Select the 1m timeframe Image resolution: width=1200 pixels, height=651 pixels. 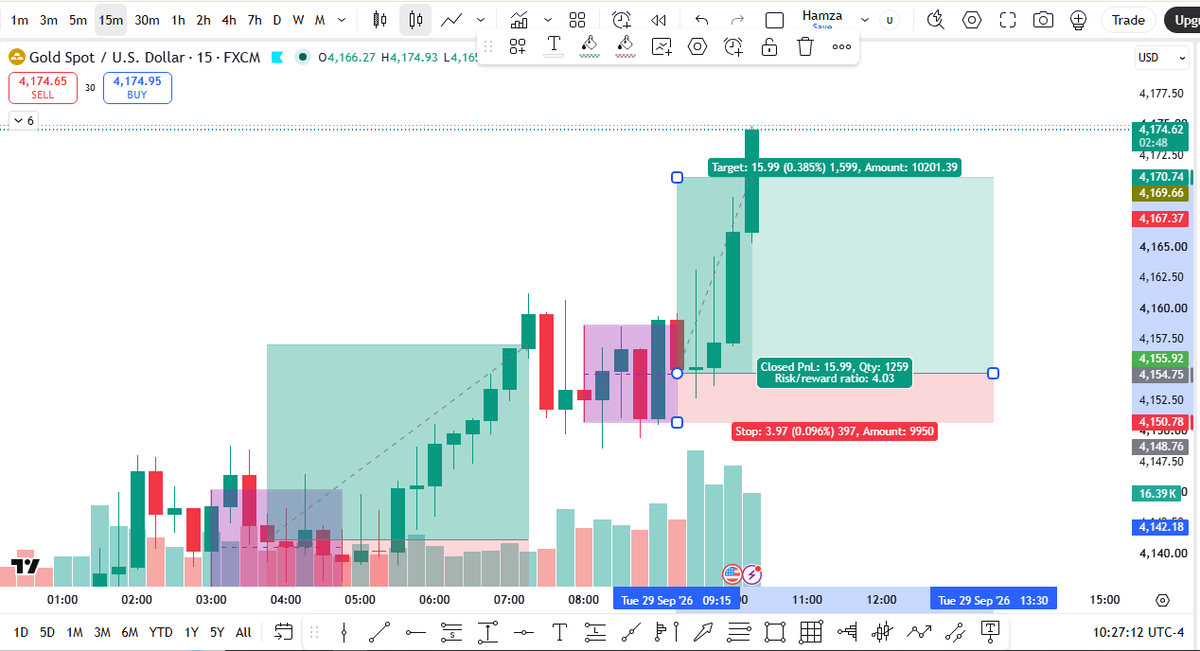[18, 20]
